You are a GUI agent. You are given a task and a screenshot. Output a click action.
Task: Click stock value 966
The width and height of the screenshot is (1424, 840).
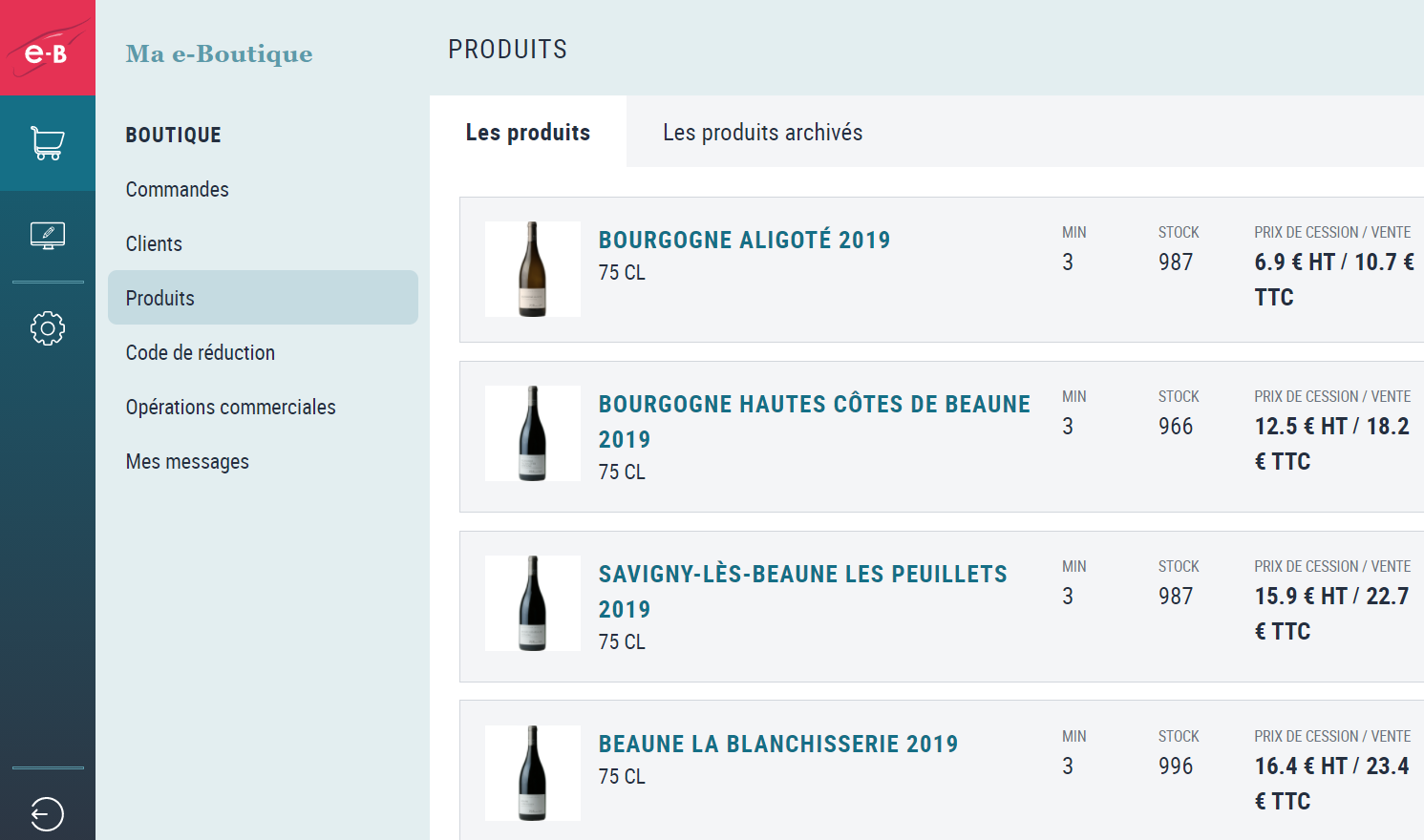pyautogui.click(x=1176, y=427)
